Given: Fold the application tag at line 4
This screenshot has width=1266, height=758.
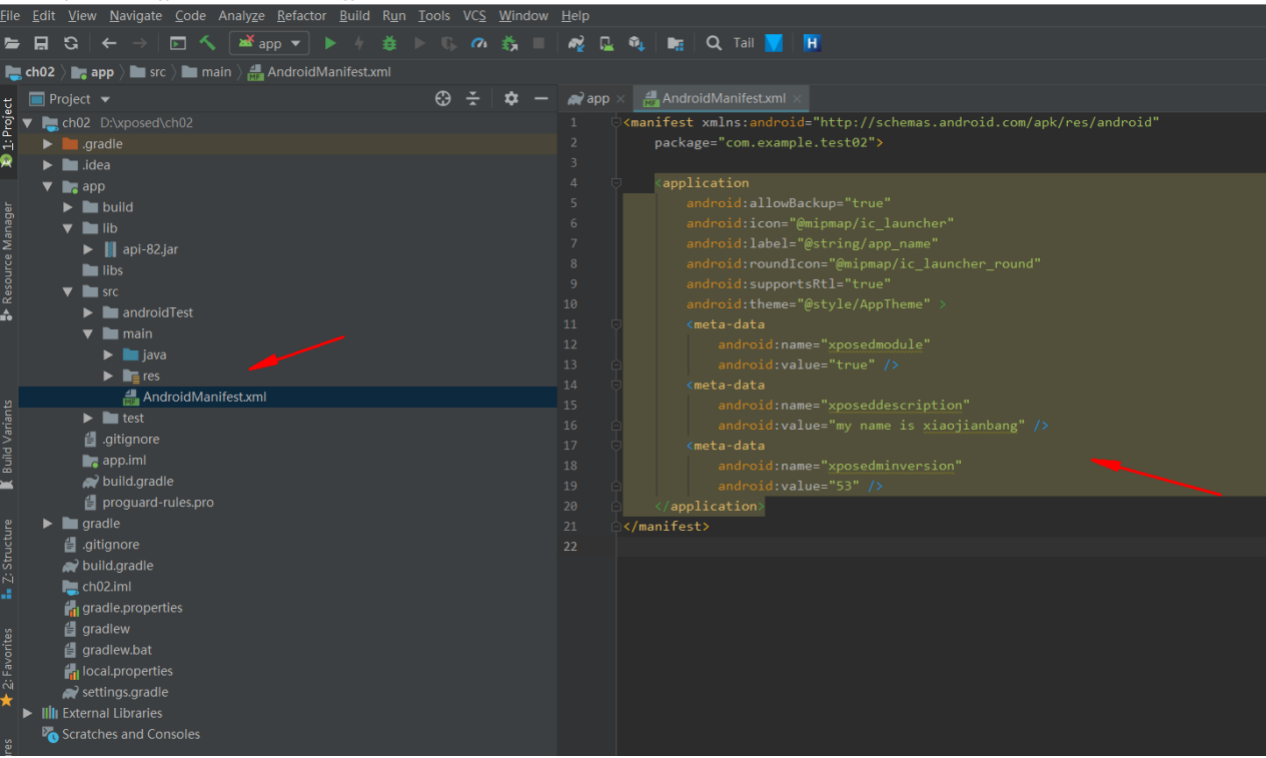Looking at the screenshot, I should (x=616, y=183).
